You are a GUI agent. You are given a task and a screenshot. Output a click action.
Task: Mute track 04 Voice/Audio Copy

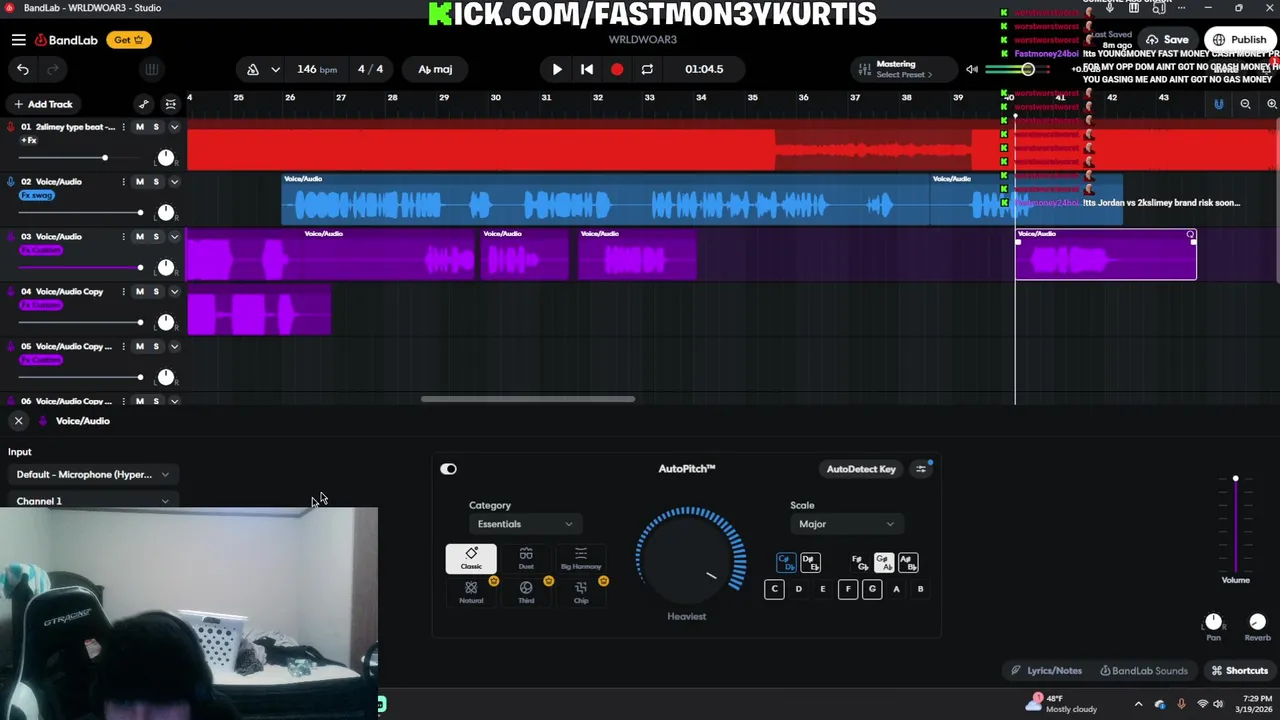(x=139, y=292)
